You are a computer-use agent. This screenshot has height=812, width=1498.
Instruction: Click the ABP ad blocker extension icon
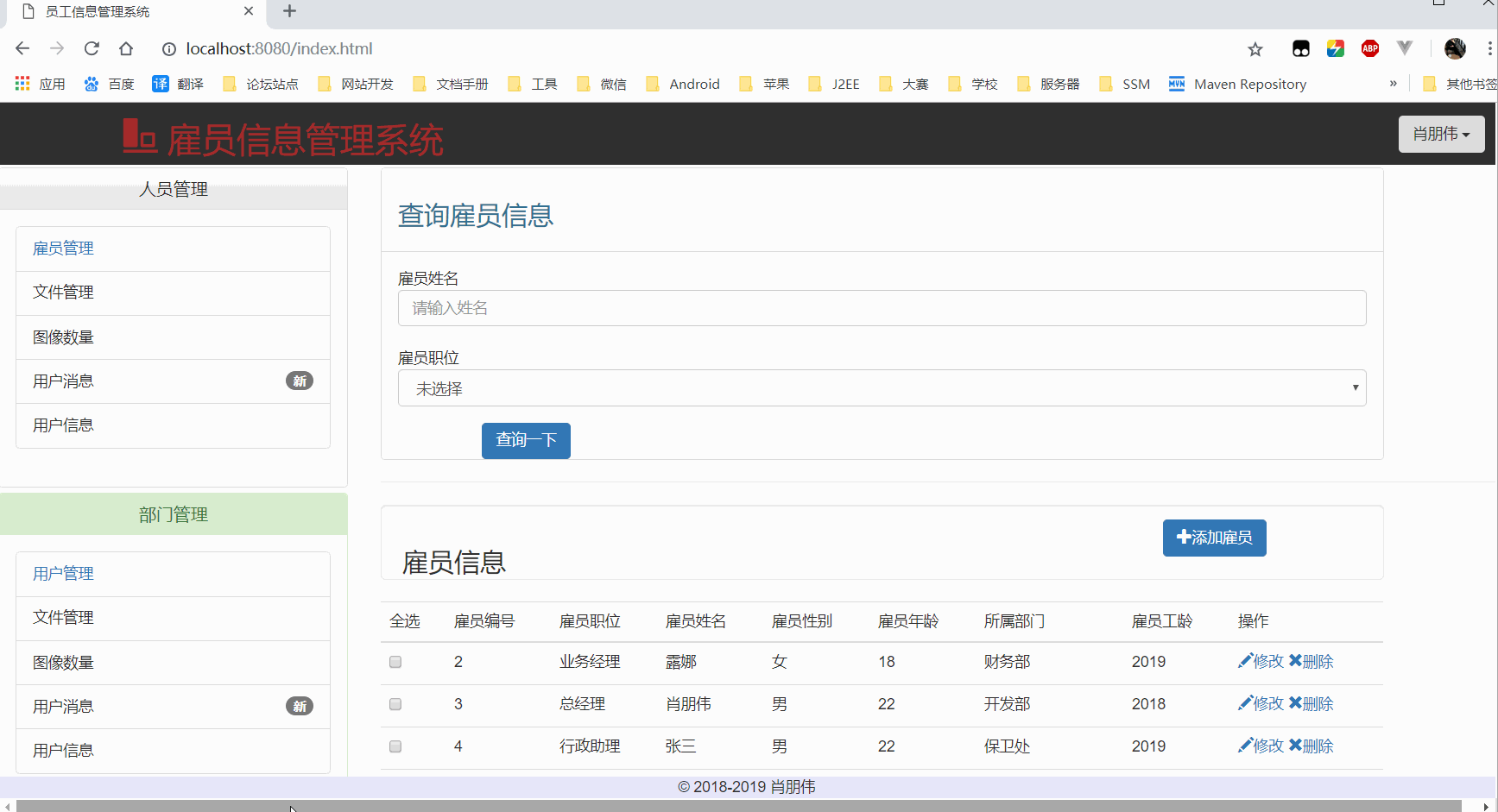click(1369, 48)
